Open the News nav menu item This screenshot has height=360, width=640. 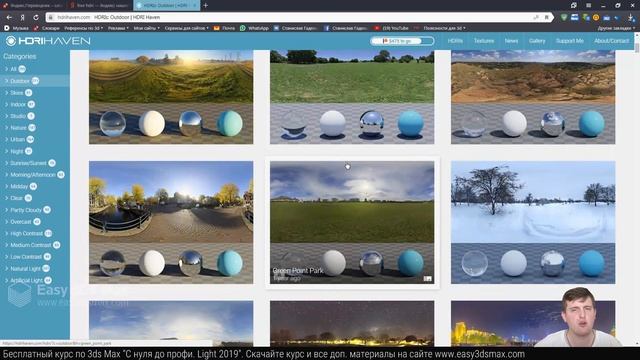pos(511,41)
